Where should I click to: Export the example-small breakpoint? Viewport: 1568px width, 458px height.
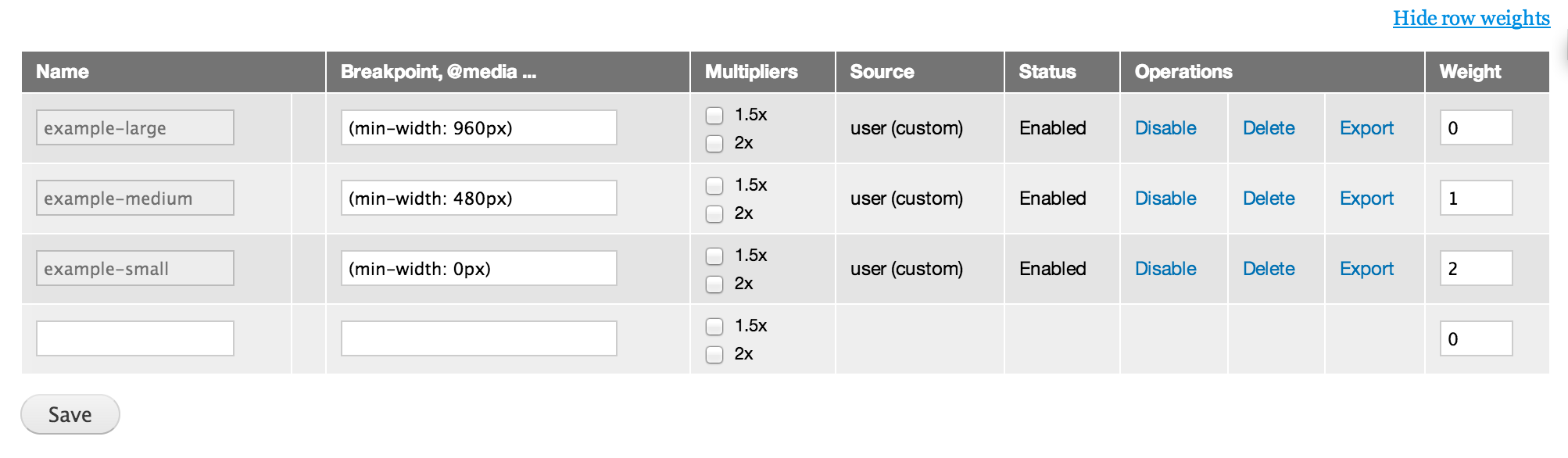[1366, 269]
